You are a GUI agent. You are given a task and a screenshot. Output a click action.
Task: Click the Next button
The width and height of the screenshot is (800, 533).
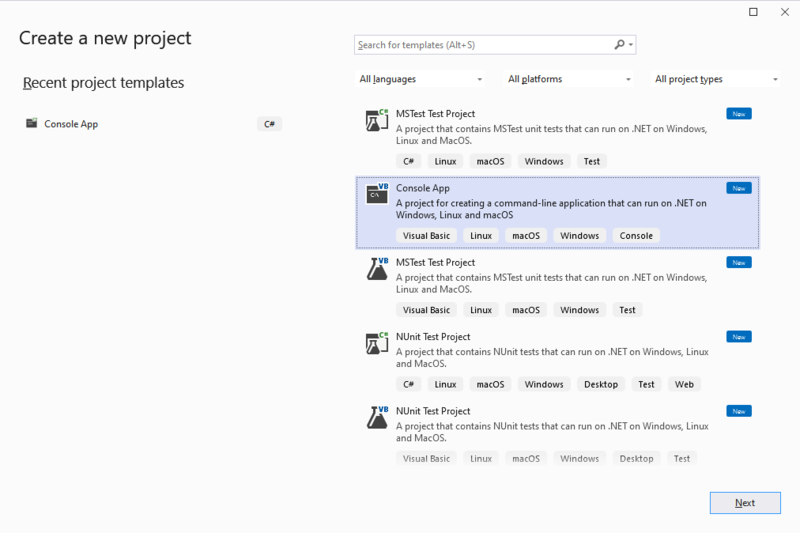[745, 503]
